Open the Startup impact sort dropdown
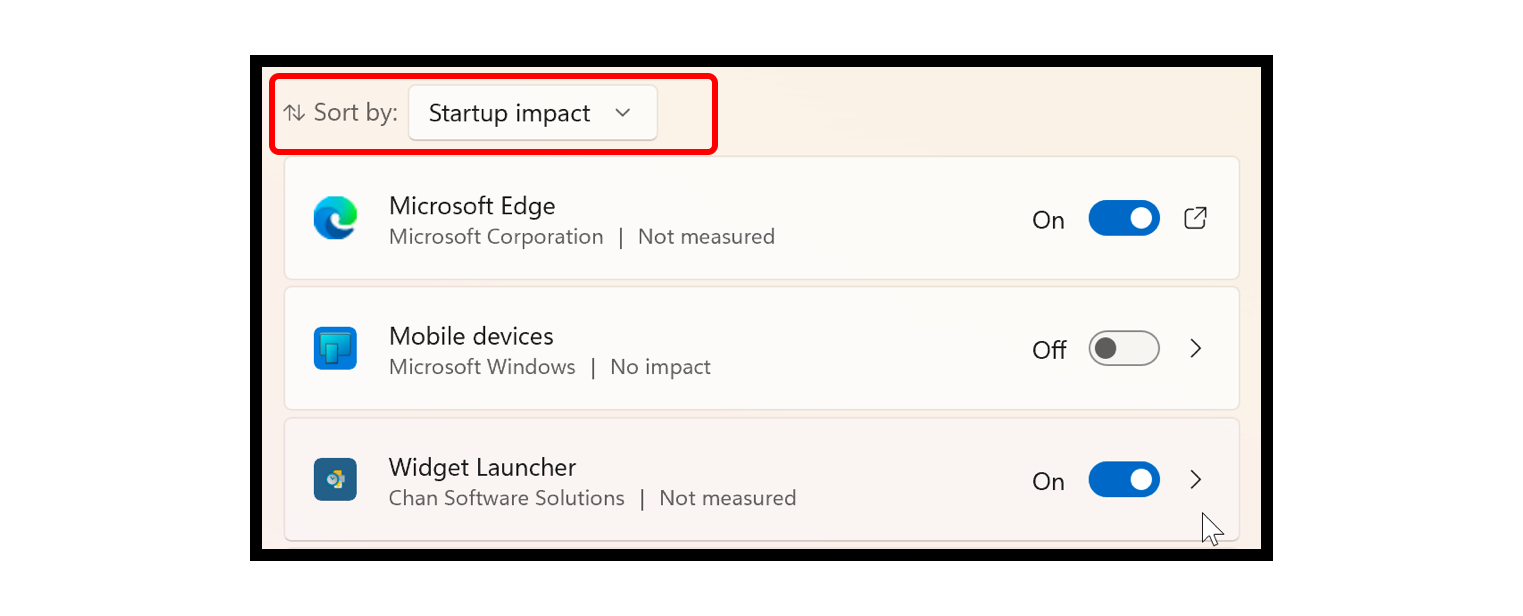Image resolution: width=1523 pixels, height=616 pixels. click(532, 112)
